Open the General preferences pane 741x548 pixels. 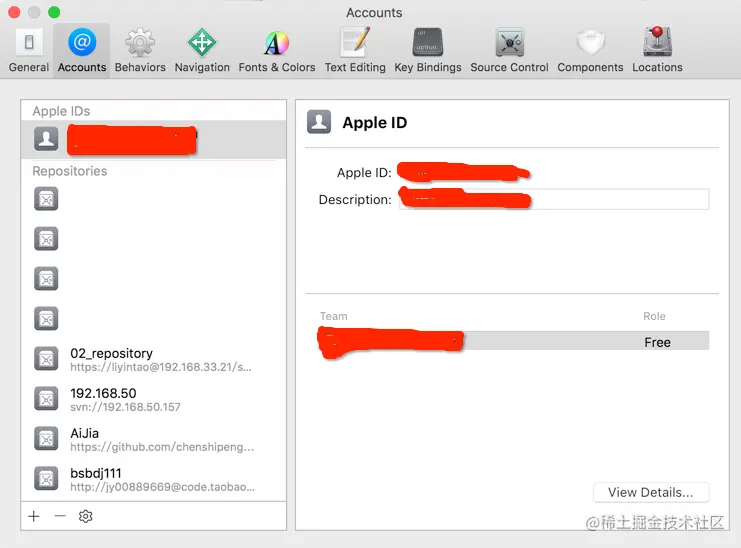[x=29, y=51]
